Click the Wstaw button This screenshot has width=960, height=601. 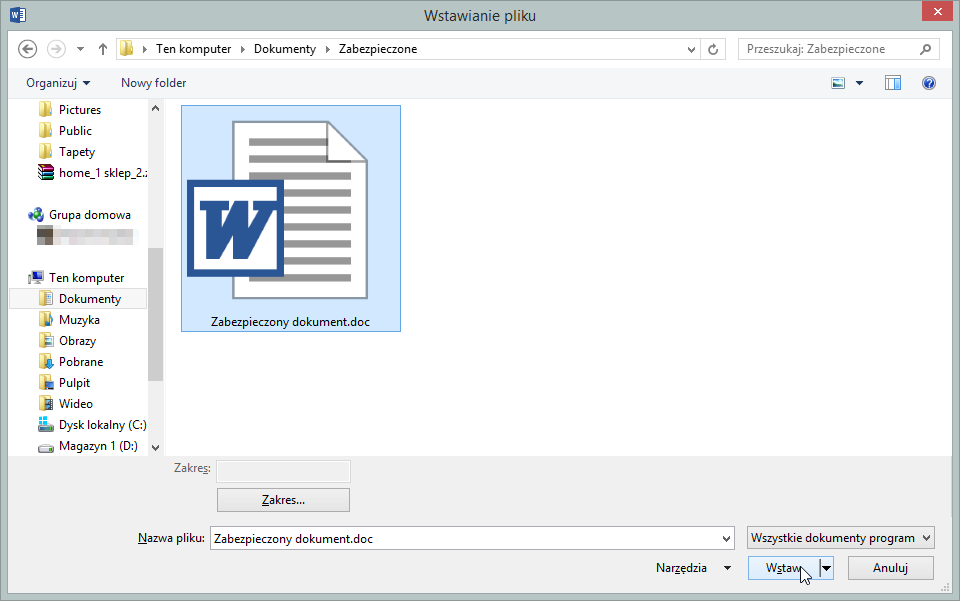coord(784,568)
